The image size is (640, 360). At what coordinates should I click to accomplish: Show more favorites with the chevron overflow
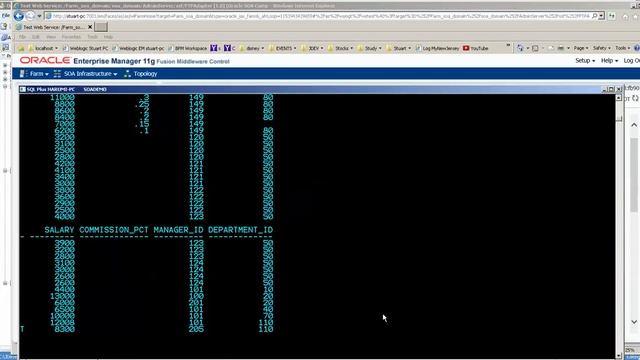pyautogui.click(x=508, y=46)
